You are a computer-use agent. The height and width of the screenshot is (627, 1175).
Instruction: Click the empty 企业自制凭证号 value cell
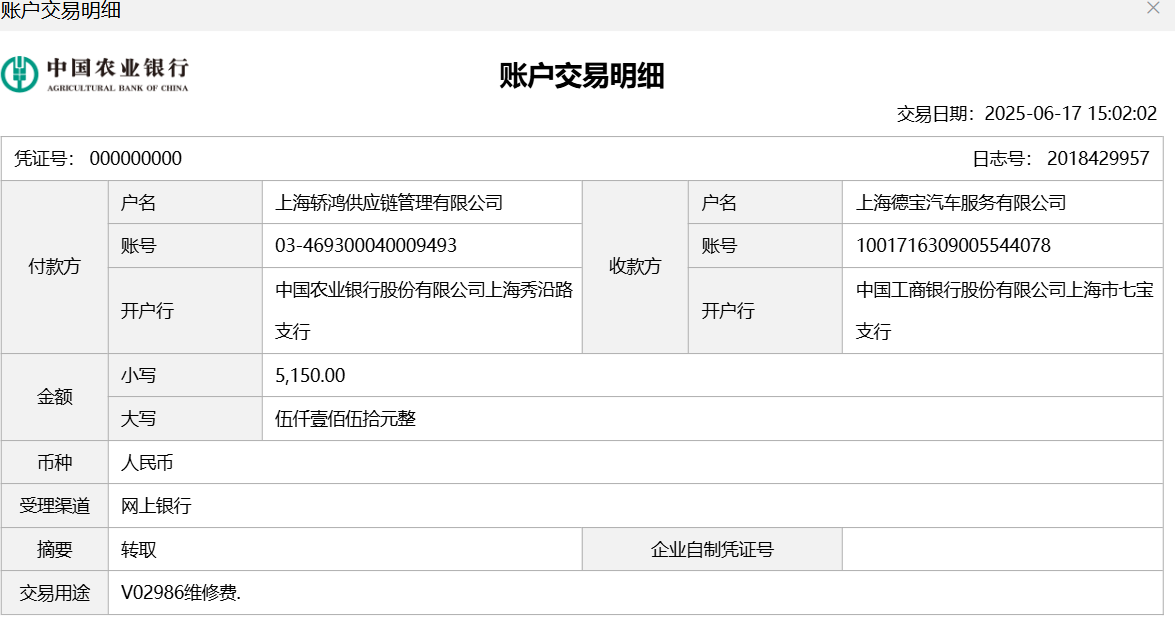point(1002,550)
